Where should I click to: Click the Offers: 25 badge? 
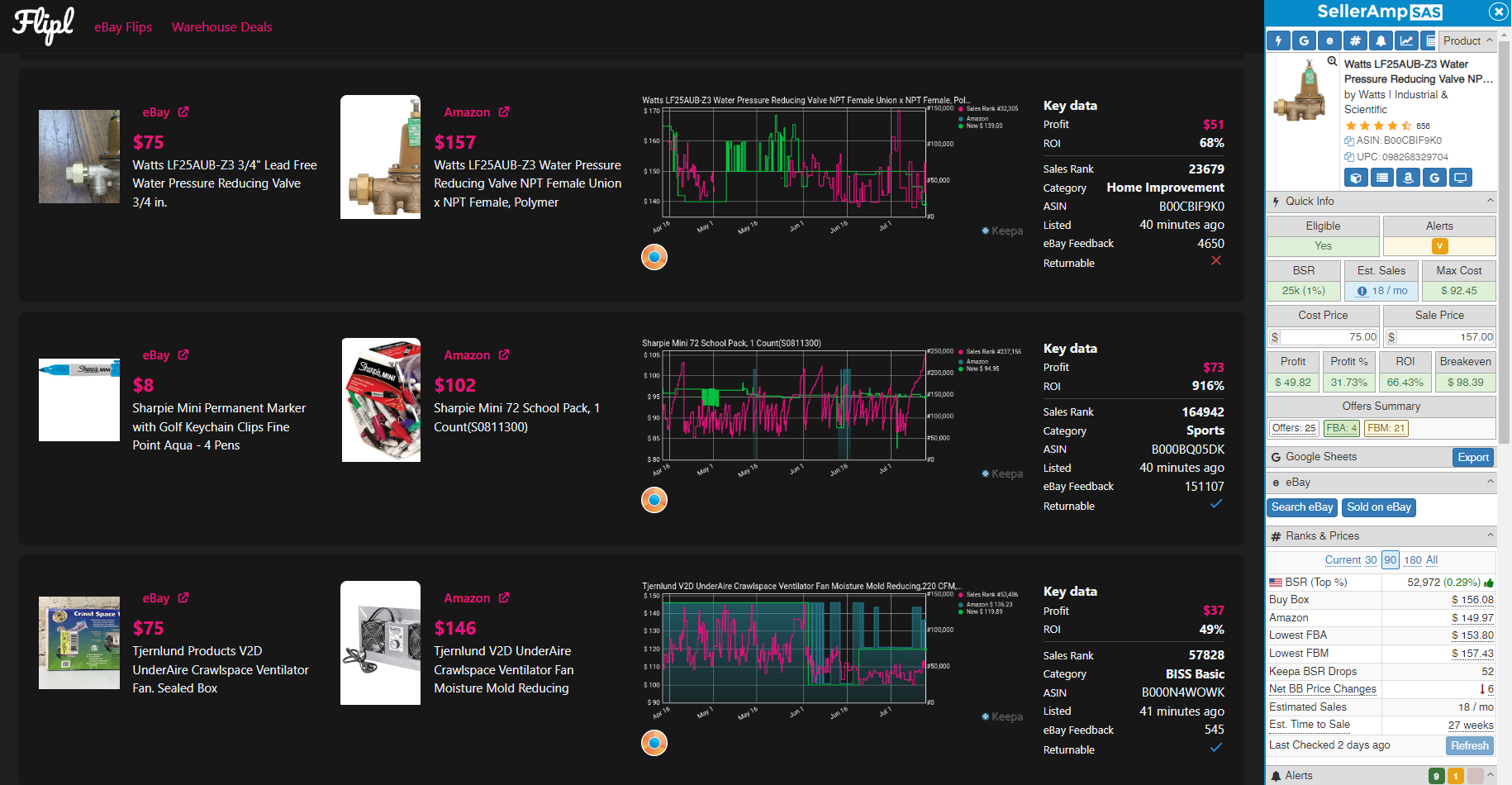pyautogui.click(x=1294, y=428)
